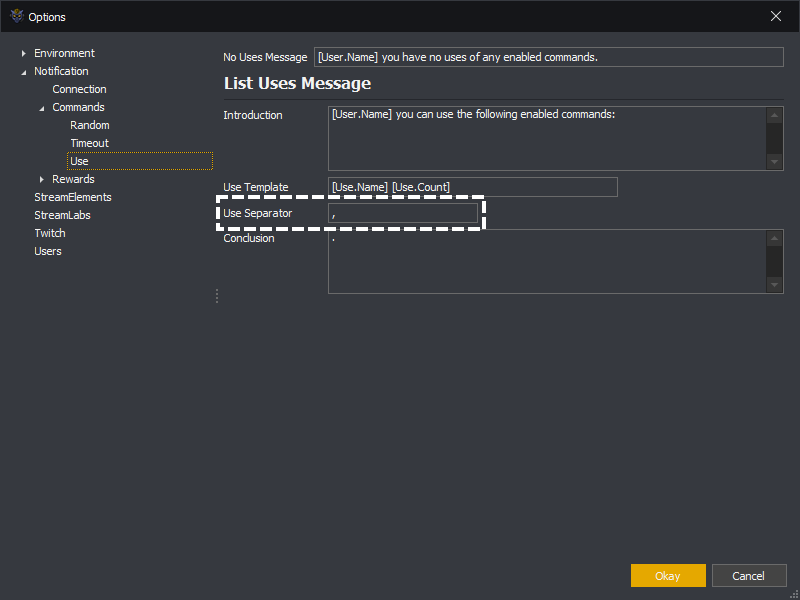Click Conclusion scrollbar down arrow

coord(774,285)
